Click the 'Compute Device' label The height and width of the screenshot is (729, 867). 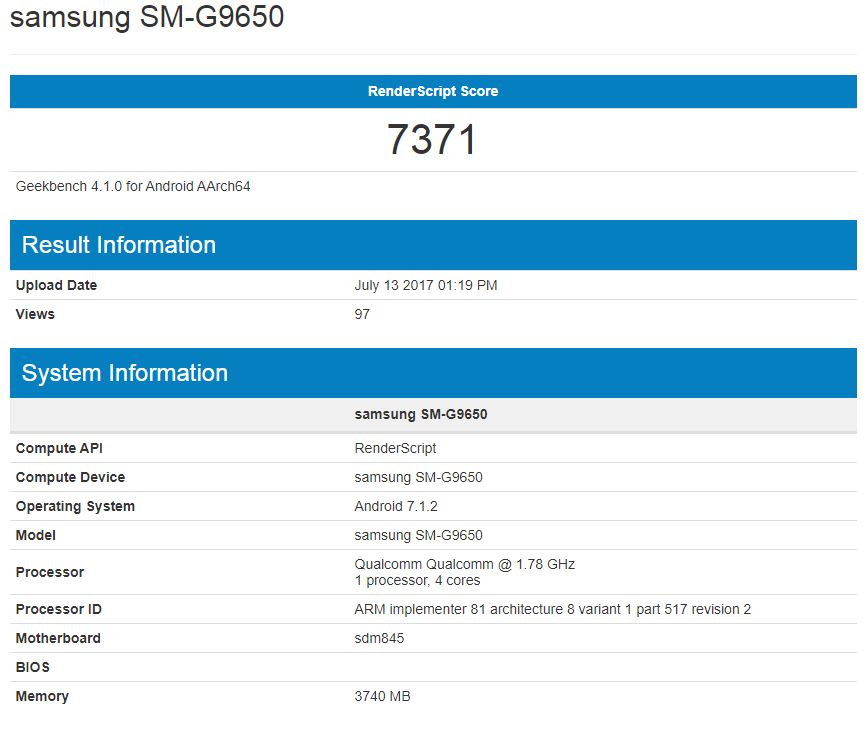pyautogui.click(x=70, y=477)
